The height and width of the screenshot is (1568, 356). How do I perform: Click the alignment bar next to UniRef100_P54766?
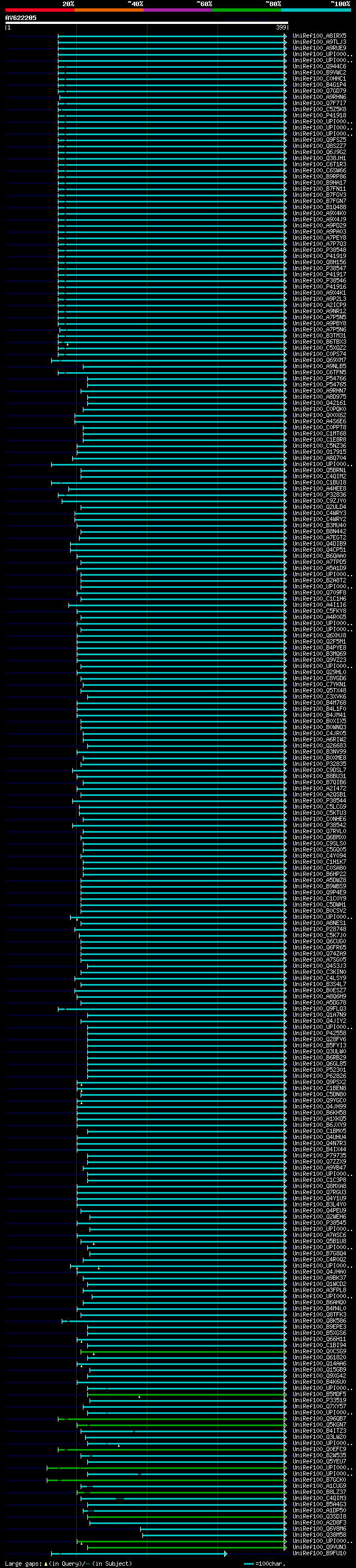pos(187,379)
